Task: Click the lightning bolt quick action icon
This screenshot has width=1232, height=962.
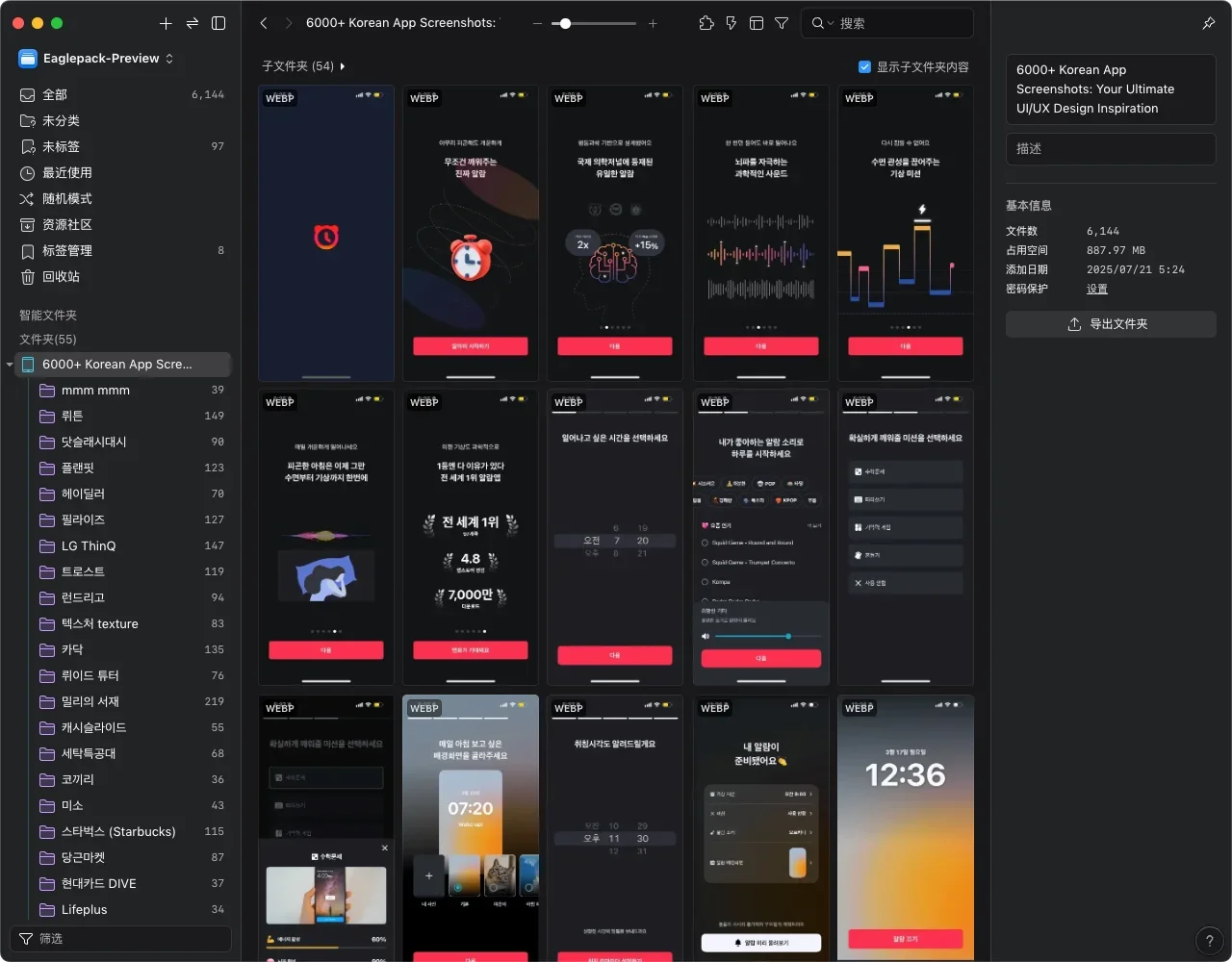Action: [731, 23]
